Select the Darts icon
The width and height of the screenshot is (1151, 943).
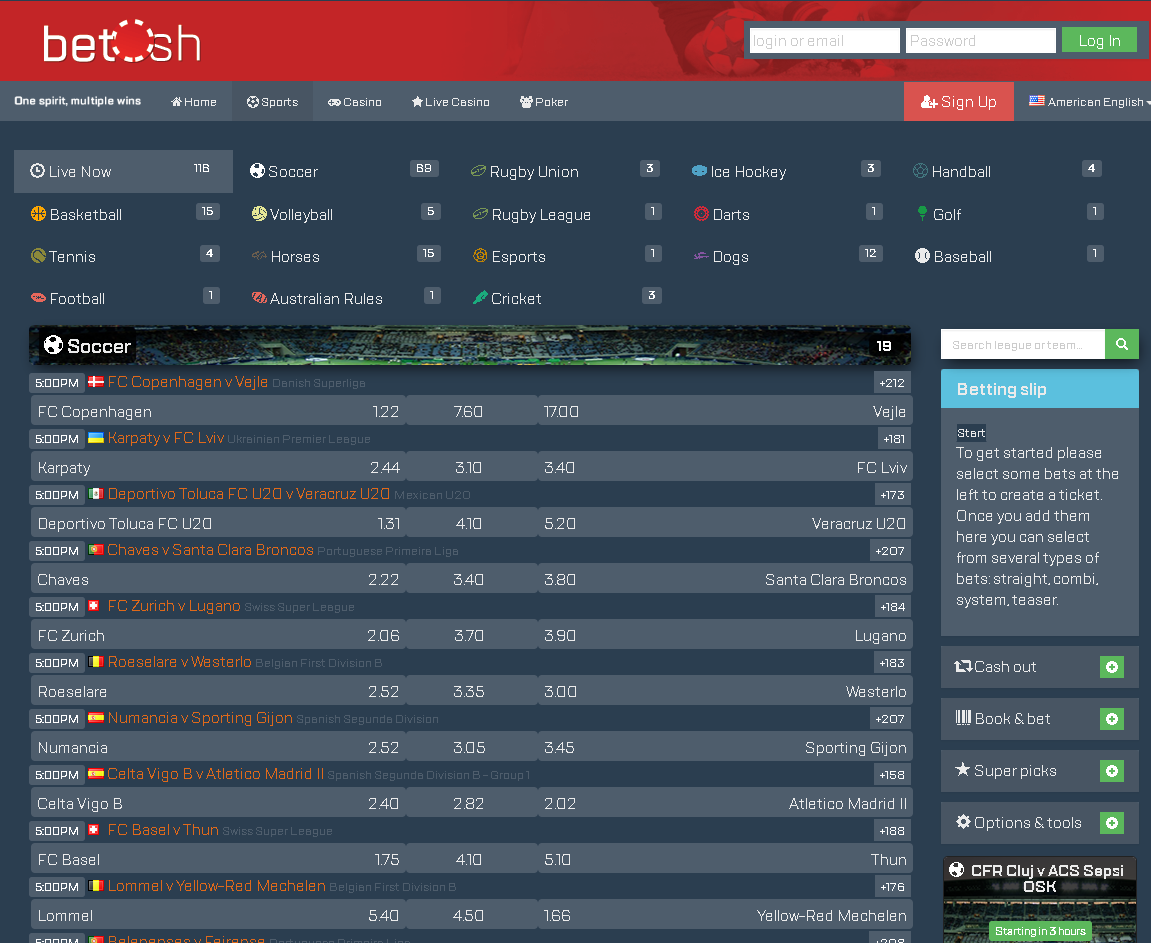point(701,214)
